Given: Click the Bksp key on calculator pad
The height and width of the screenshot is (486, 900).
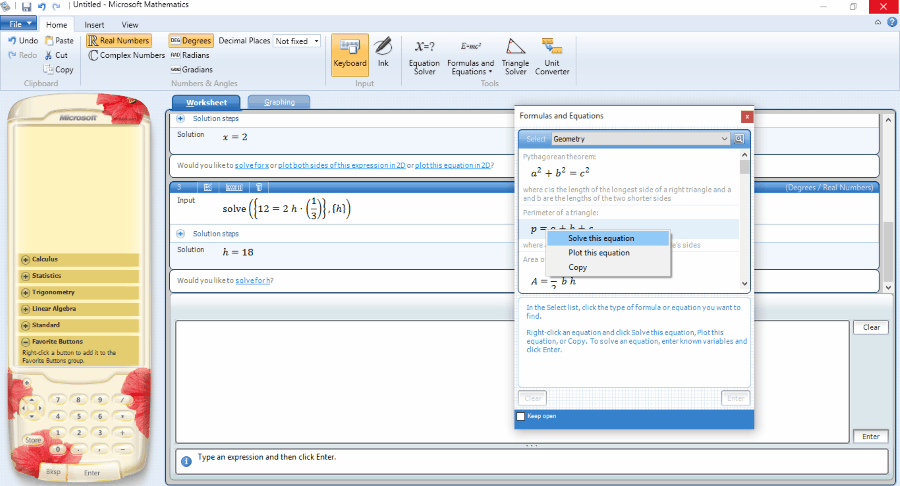Looking at the screenshot, I should [53, 472].
